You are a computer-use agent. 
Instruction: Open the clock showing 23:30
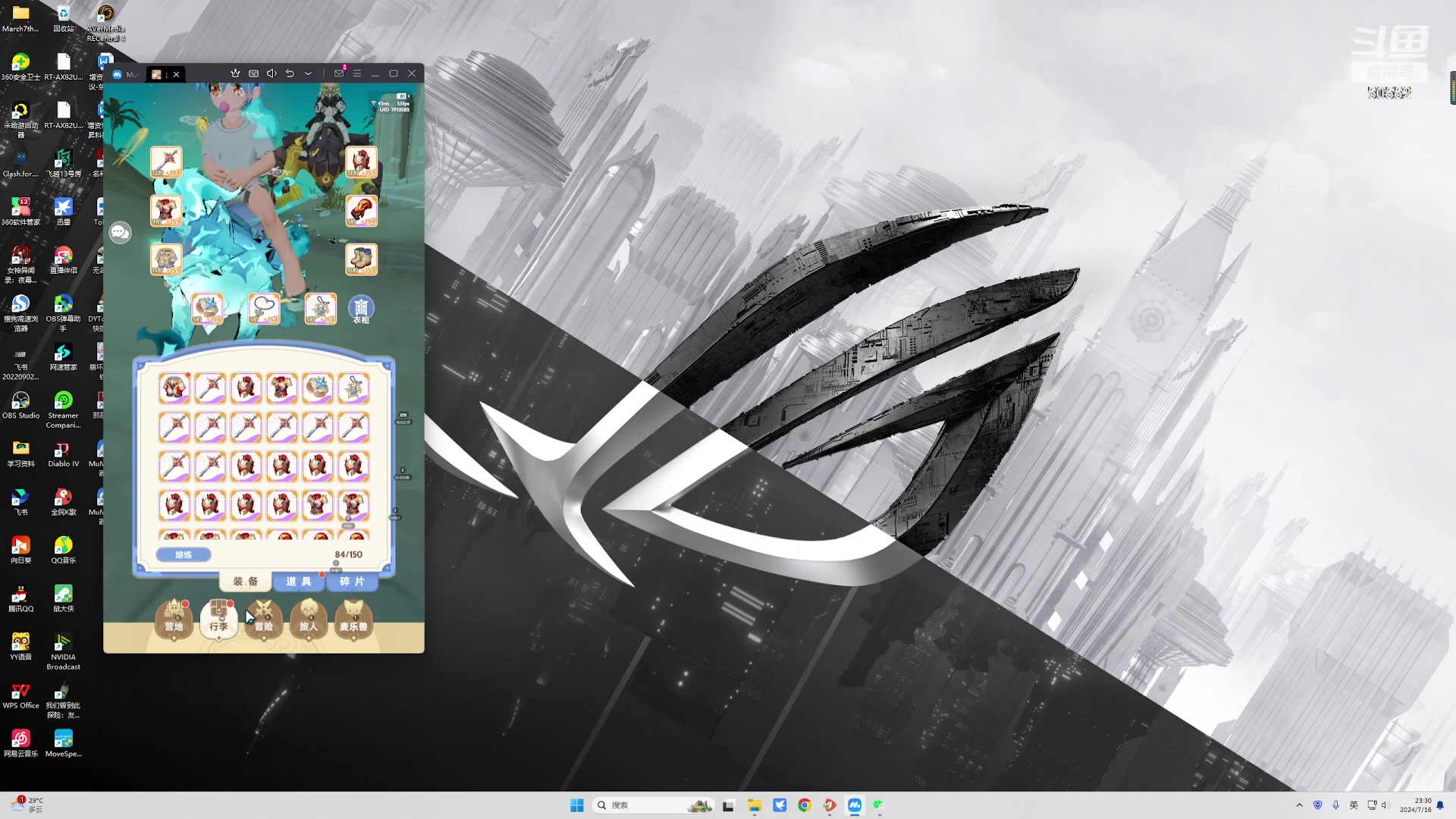click(1415, 805)
